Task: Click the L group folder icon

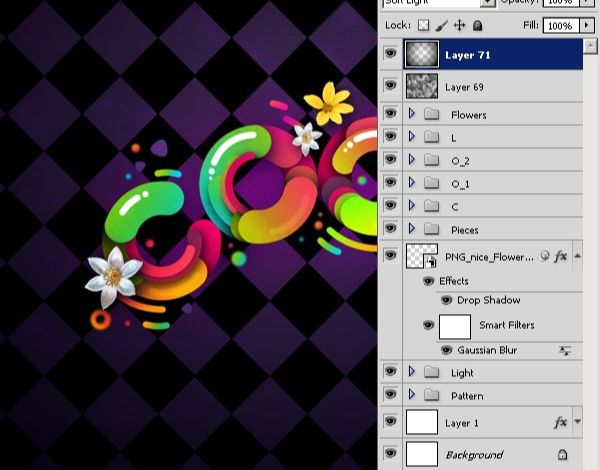Action: coord(431,137)
